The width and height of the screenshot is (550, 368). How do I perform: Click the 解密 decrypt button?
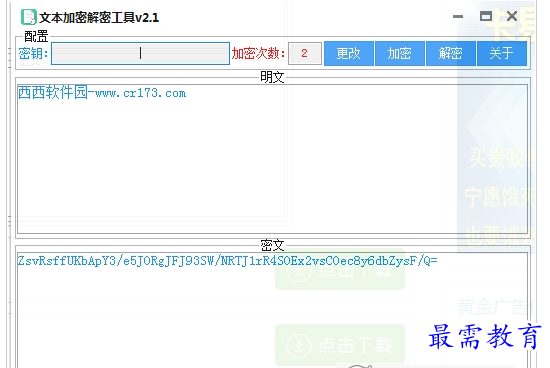pyautogui.click(x=451, y=53)
